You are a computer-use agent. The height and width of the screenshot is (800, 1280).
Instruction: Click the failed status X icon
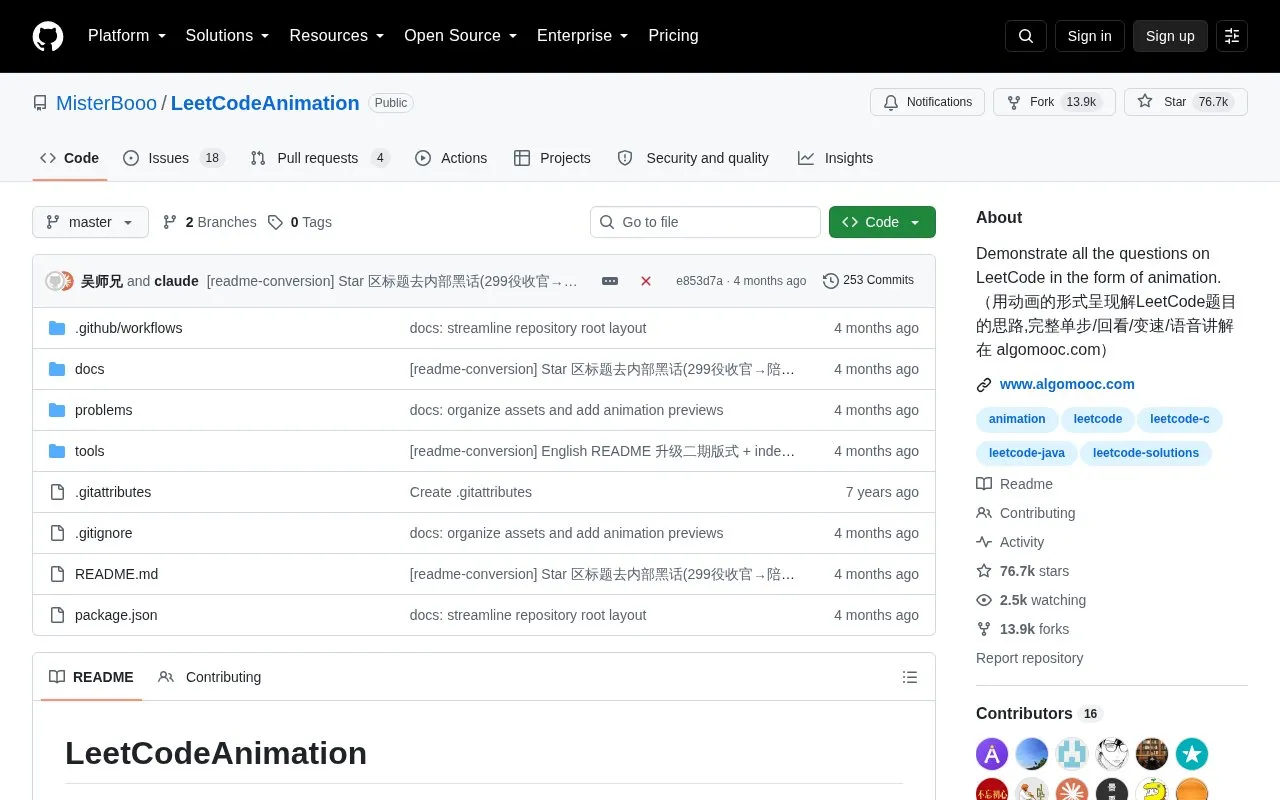pos(646,281)
